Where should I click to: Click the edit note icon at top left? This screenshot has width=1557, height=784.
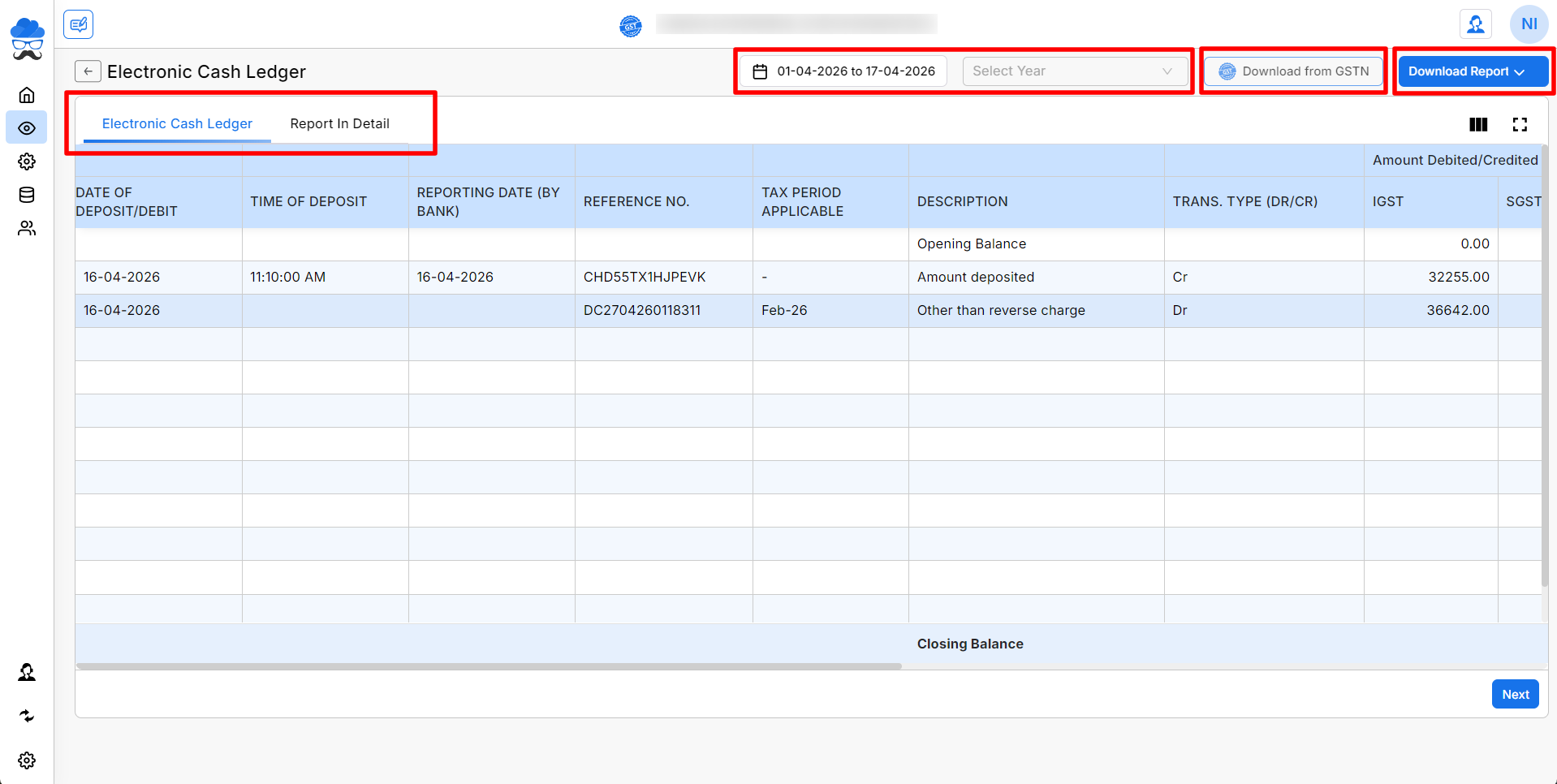click(78, 24)
